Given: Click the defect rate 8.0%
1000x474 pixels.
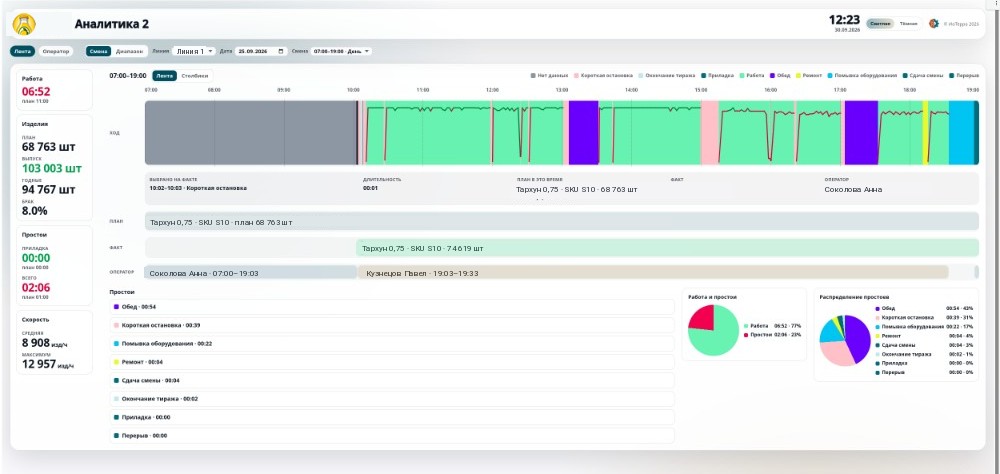Looking at the screenshot, I should click(34, 211).
